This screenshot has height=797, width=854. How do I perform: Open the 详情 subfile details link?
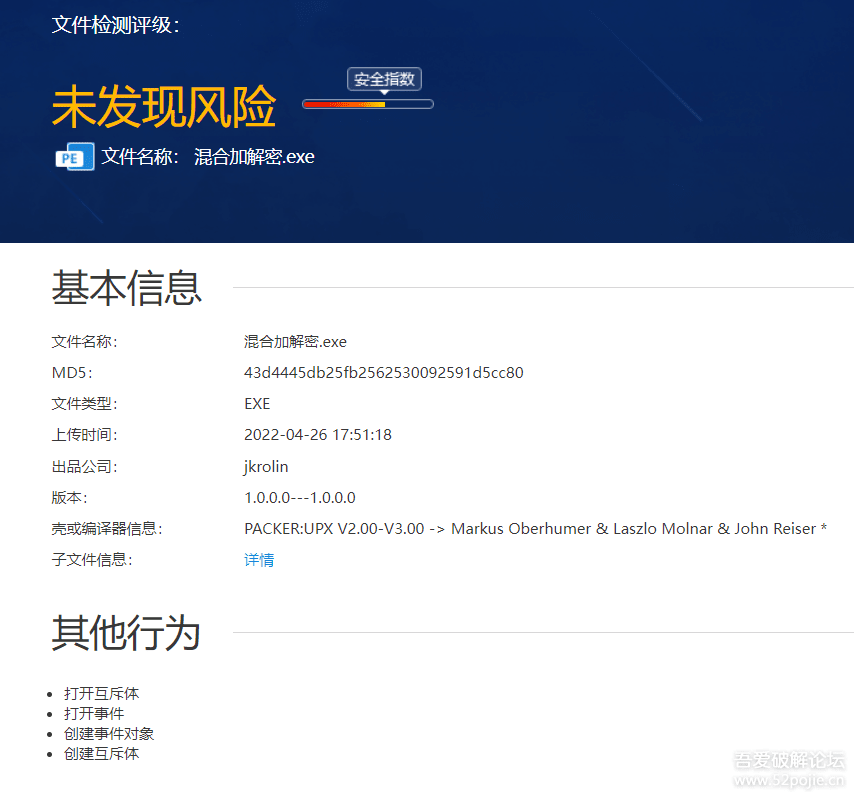tap(259, 559)
